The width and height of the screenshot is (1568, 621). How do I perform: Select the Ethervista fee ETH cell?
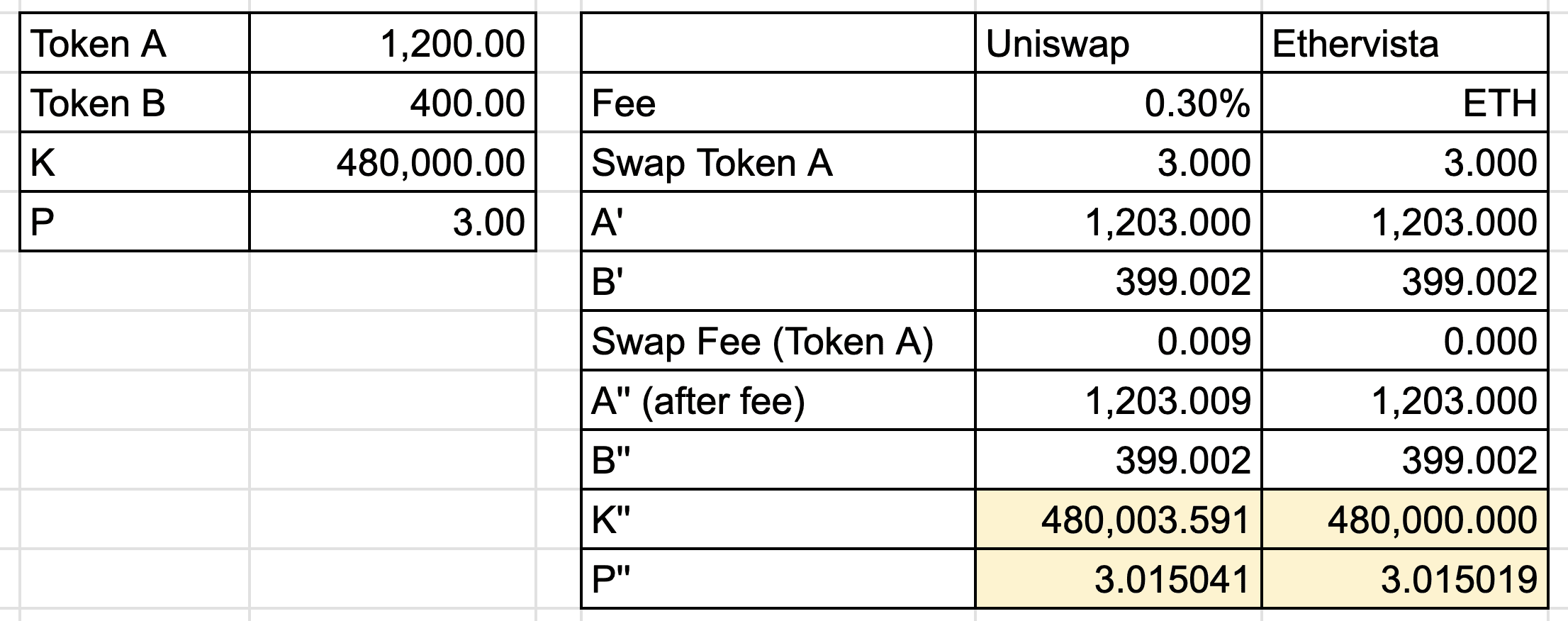pyautogui.click(x=1404, y=103)
